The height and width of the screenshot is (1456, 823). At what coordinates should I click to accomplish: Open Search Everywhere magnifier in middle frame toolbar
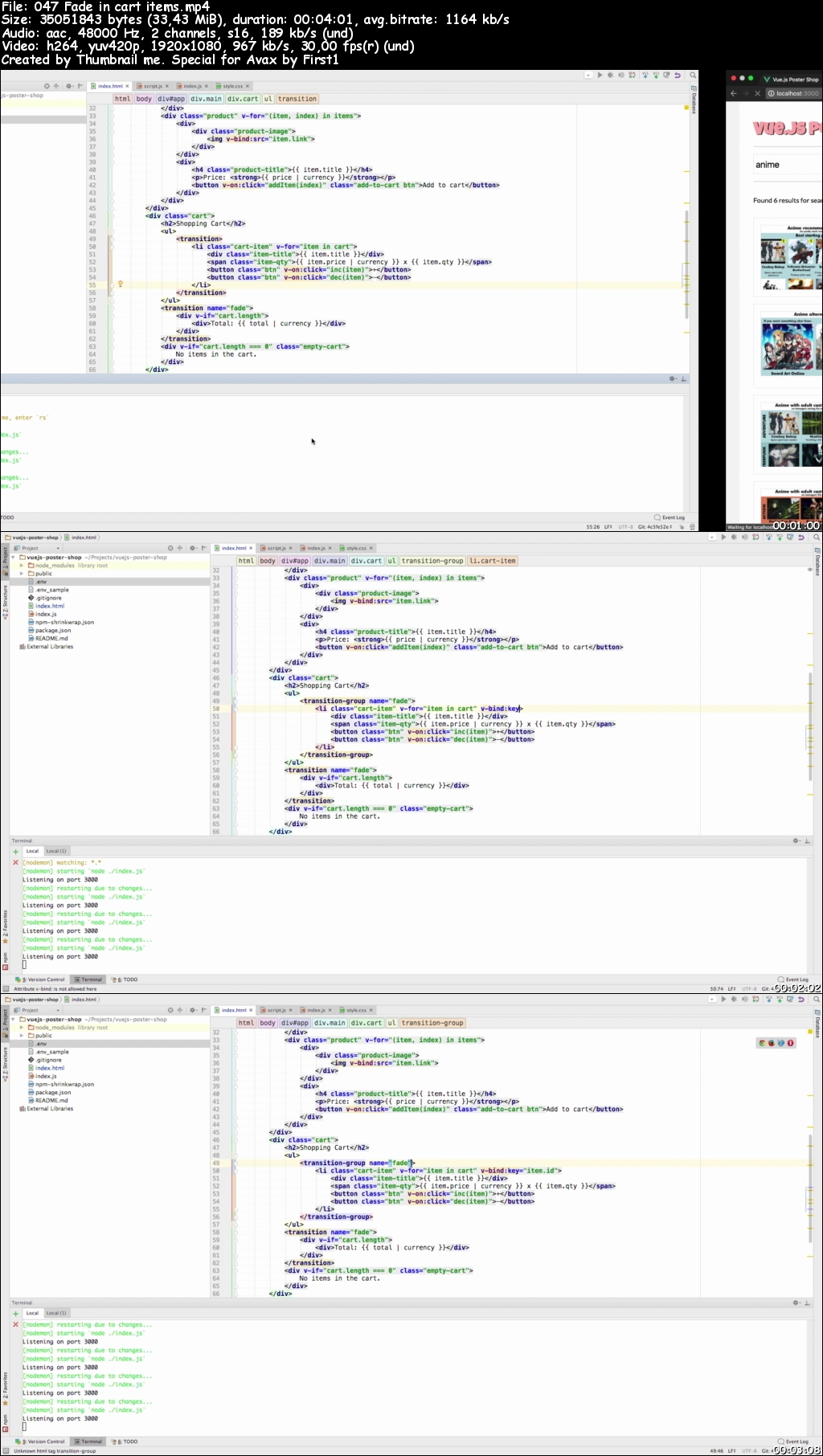[x=817, y=538]
